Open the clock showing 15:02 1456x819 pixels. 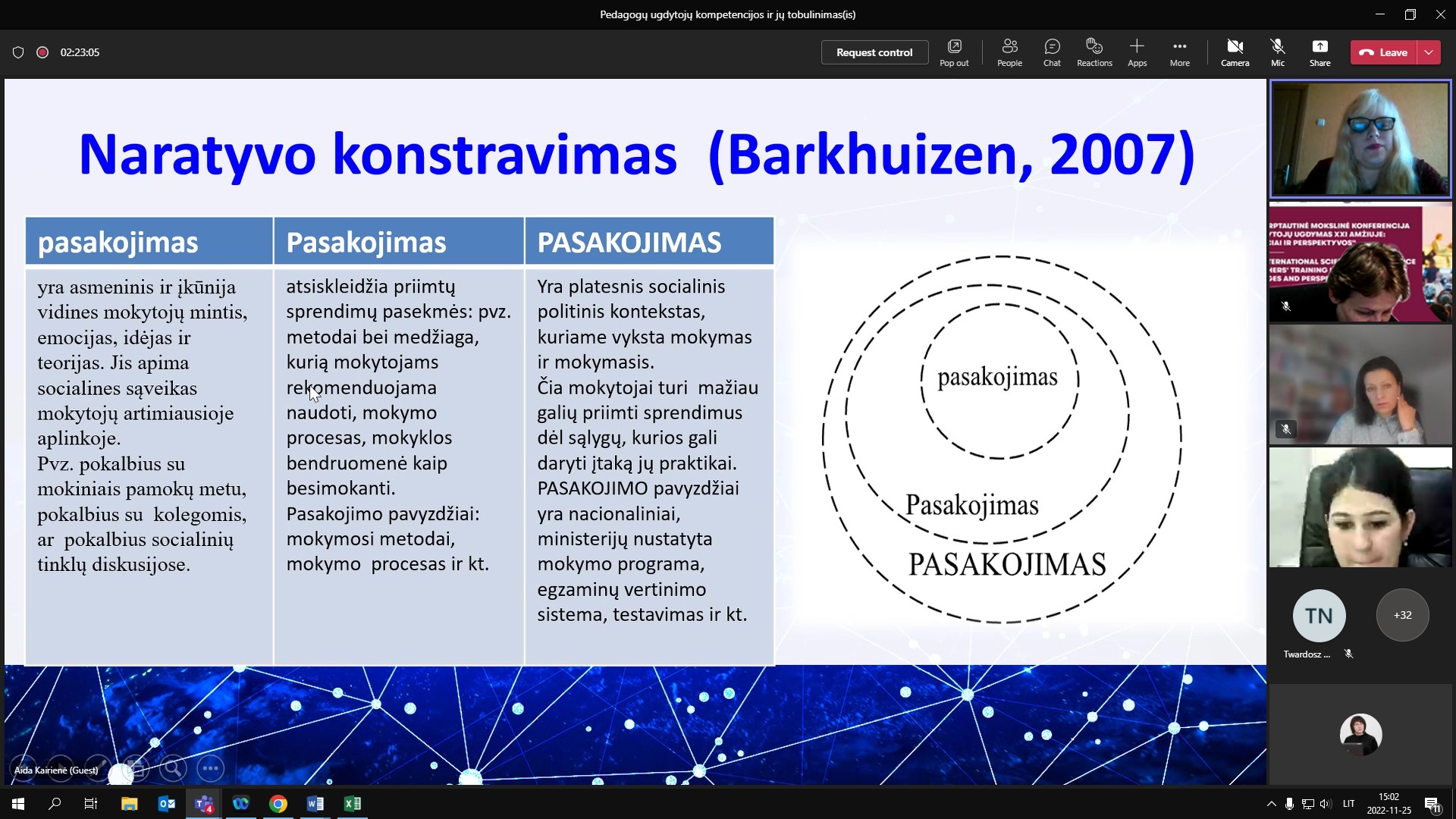[1389, 804]
